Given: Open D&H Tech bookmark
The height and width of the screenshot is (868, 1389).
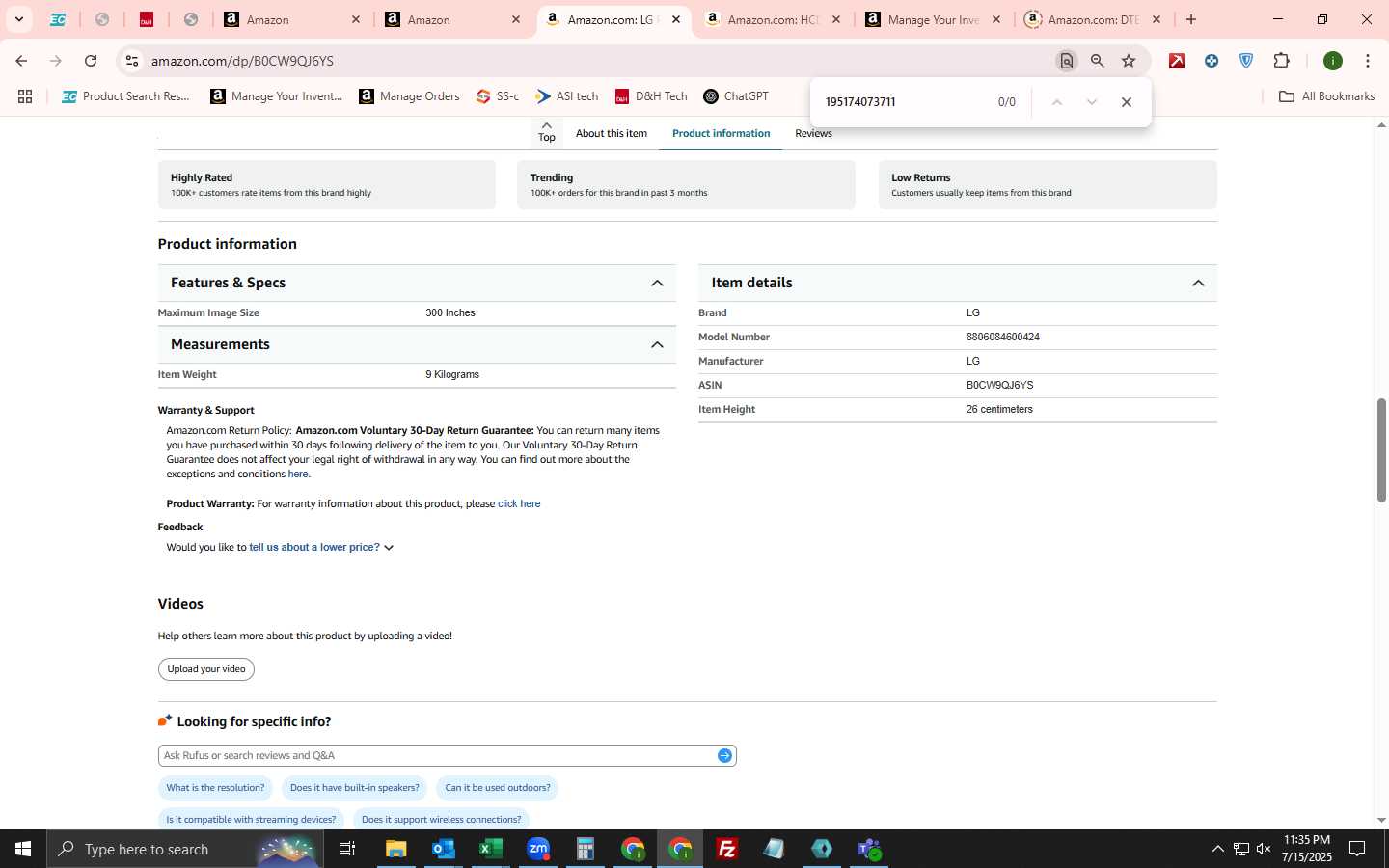Looking at the screenshot, I should 651,96.
